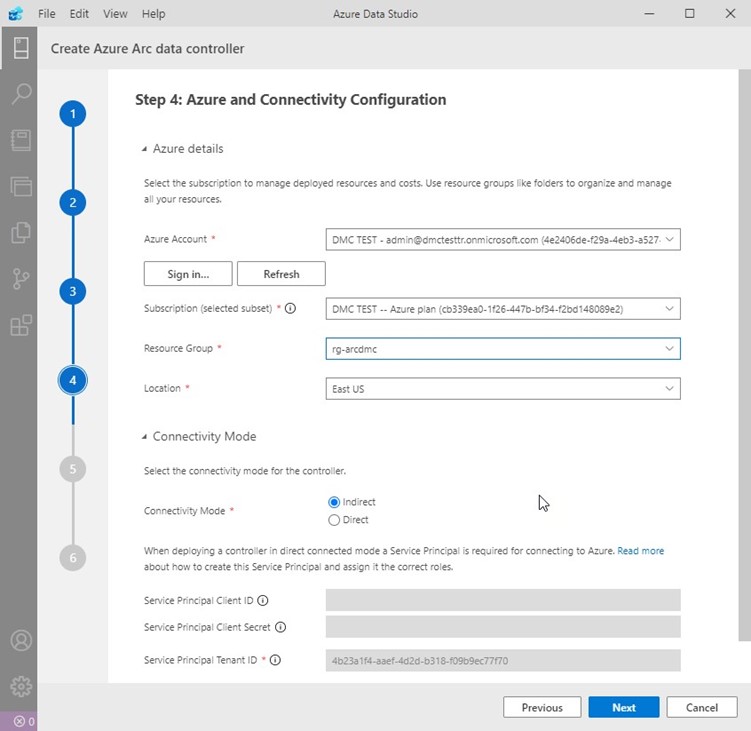Click Service Principal Client Secret info icon

coord(280,627)
